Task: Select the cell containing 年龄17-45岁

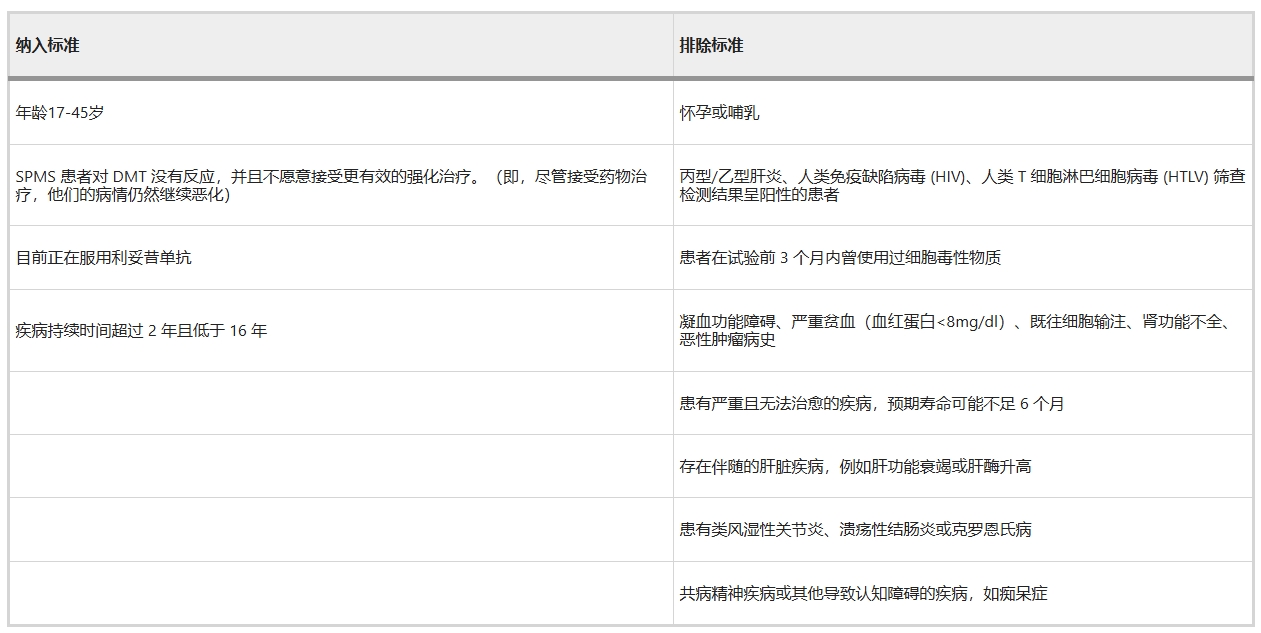Action: tap(55, 112)
